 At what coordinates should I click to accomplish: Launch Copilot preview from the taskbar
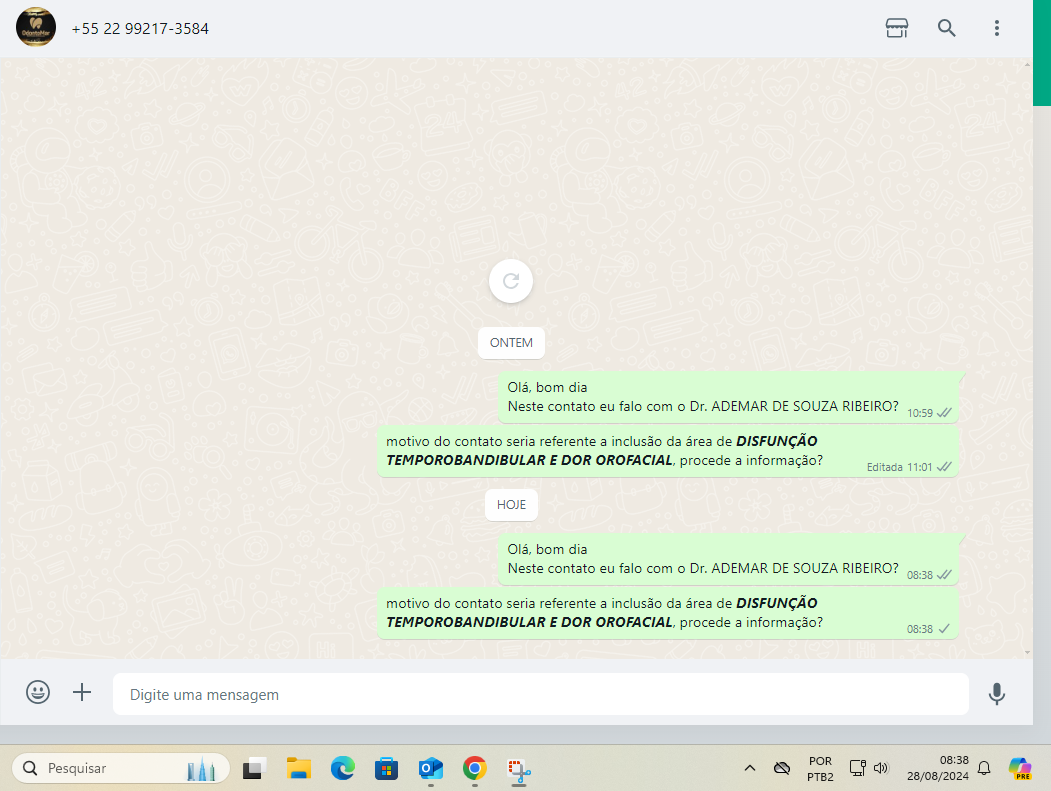pyautogui.click(x=1020, y=768)
